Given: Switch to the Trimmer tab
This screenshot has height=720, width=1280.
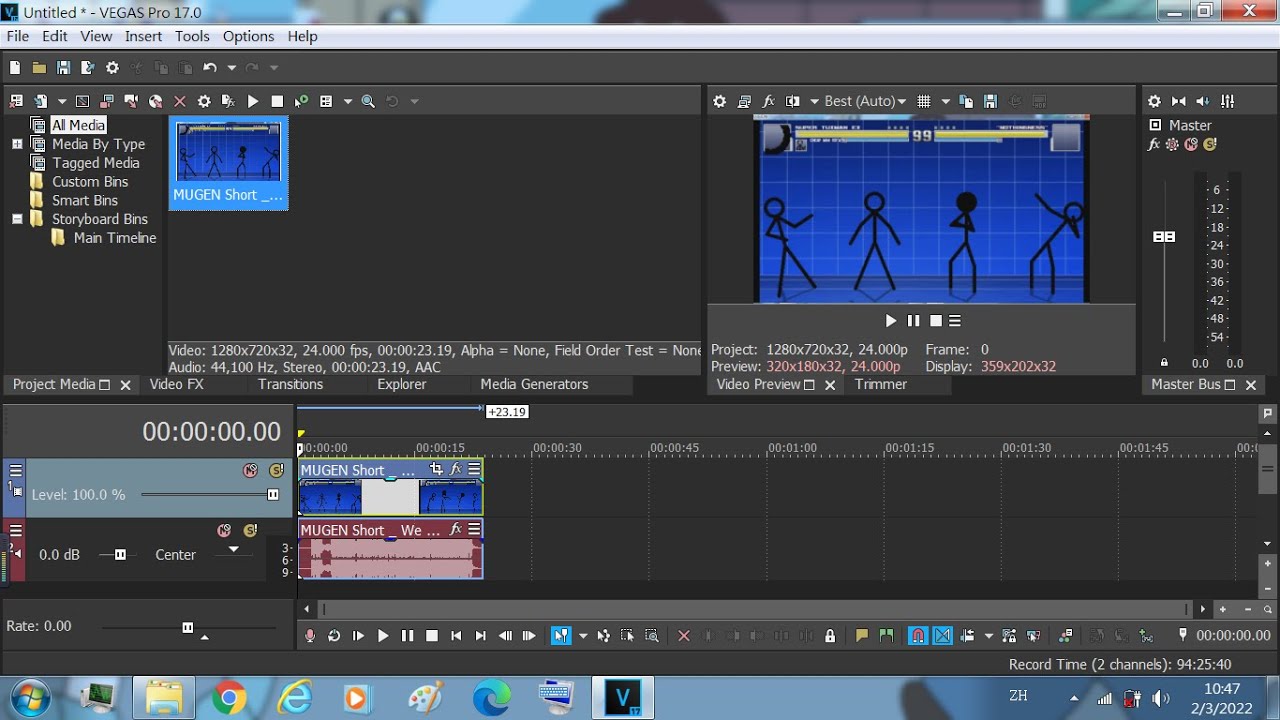Looking at the screenshot, I should pos(881,384).
